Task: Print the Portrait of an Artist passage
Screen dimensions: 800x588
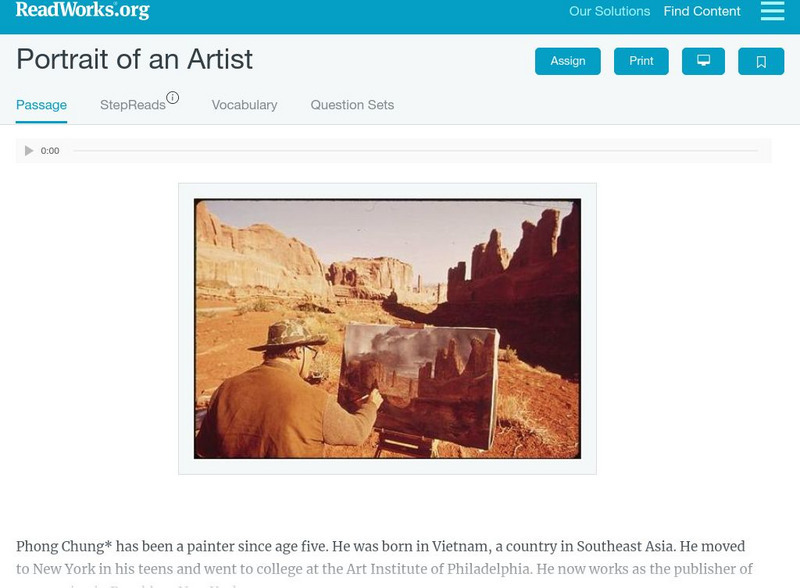Action: 641,60
